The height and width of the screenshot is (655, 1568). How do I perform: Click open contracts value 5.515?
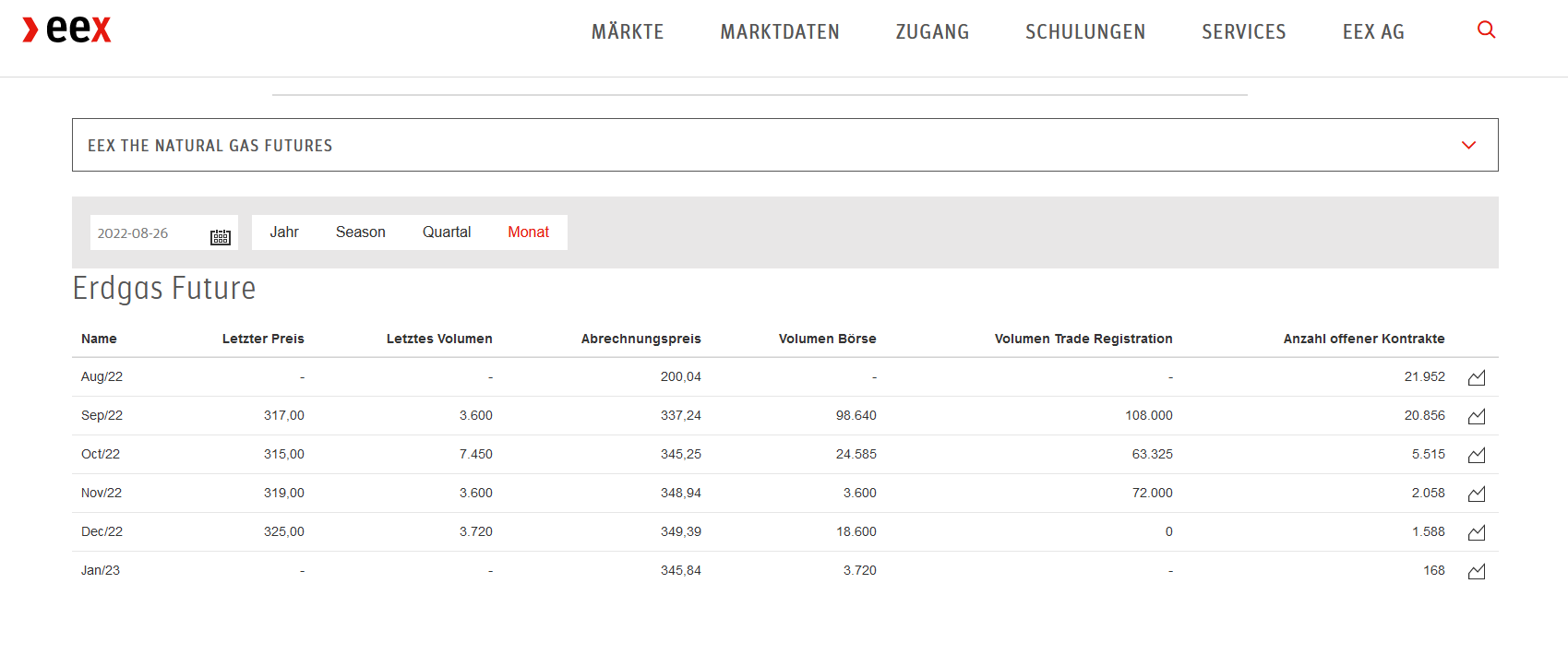click(x=1429, y=454)
